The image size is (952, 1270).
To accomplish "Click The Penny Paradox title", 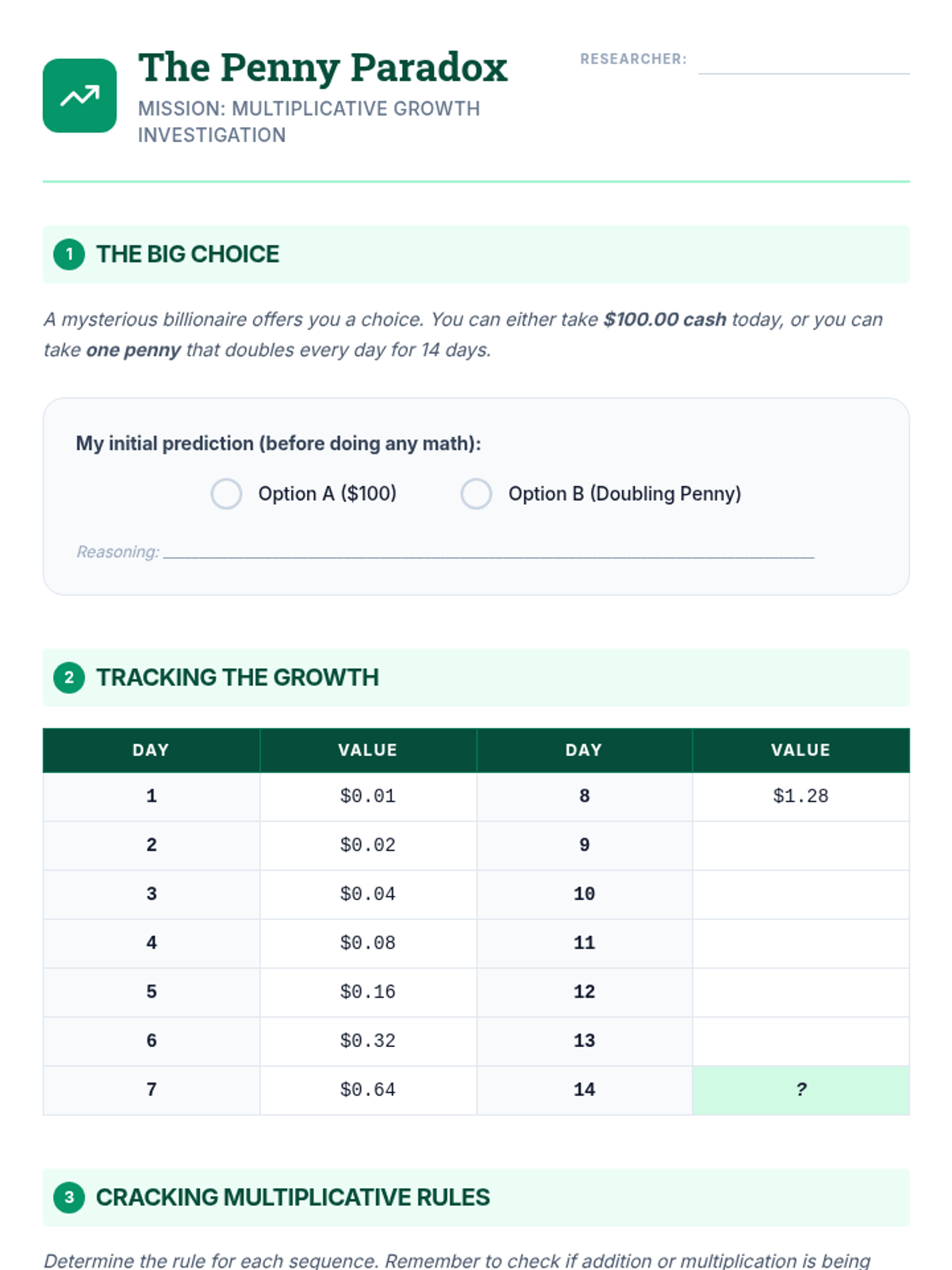I will pos(322,67).
